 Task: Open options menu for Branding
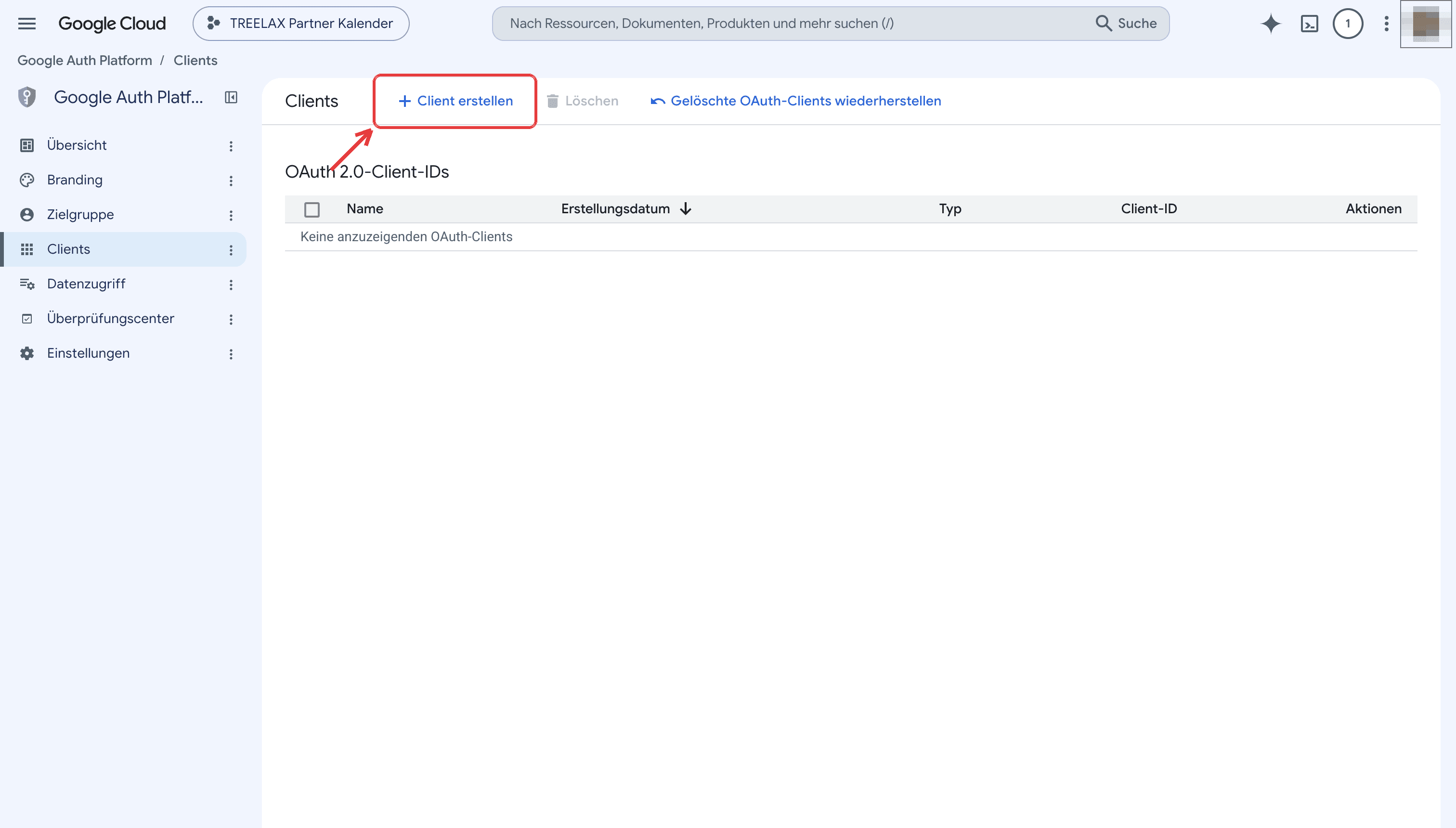(x=231, y=181)
